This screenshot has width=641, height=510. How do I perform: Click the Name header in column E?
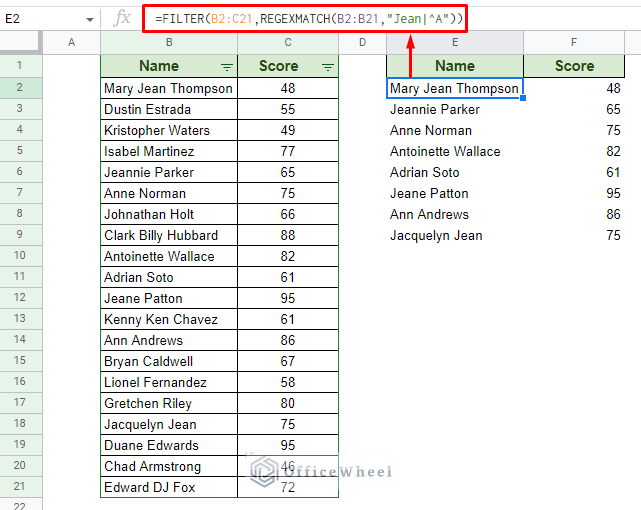click(455, 66)
